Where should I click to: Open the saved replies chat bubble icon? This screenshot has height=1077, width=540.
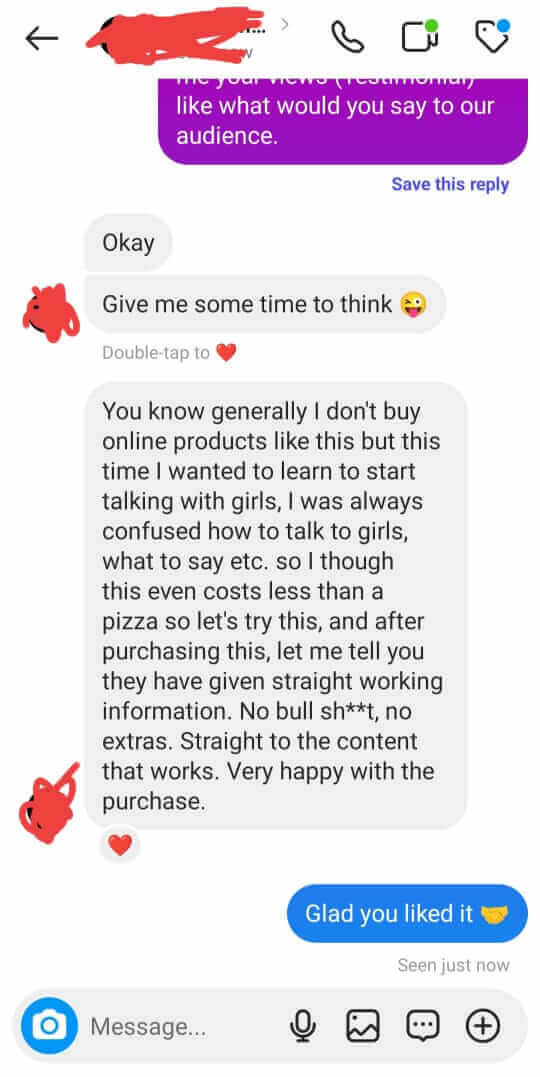click(x=422, y=1026)
